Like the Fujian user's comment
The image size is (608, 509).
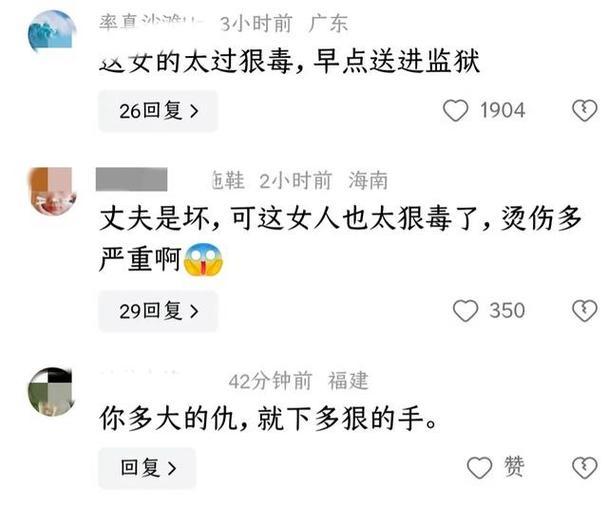480,468
